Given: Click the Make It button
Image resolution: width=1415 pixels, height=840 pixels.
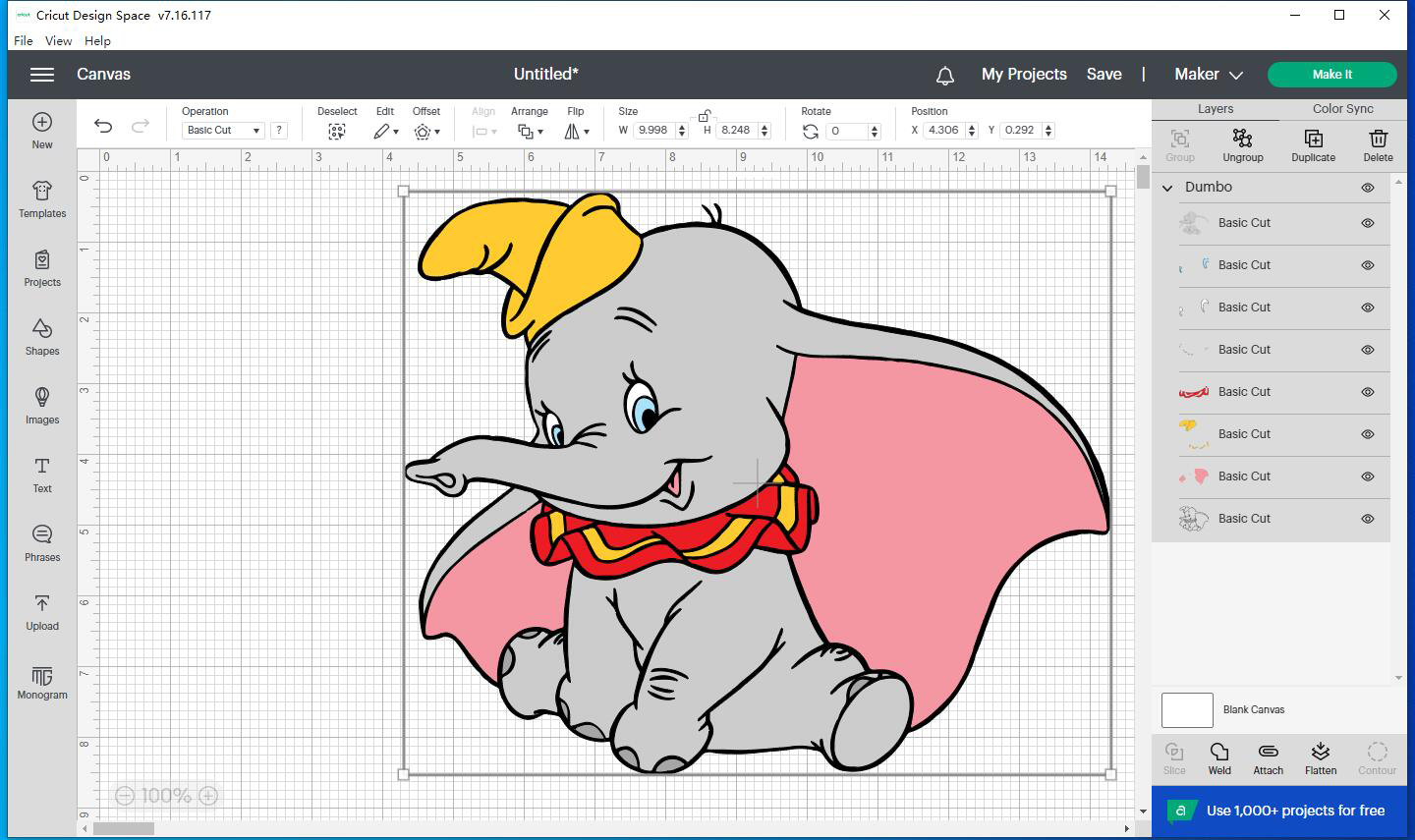Looking at the screenshot, I should tap(1332, 75).
